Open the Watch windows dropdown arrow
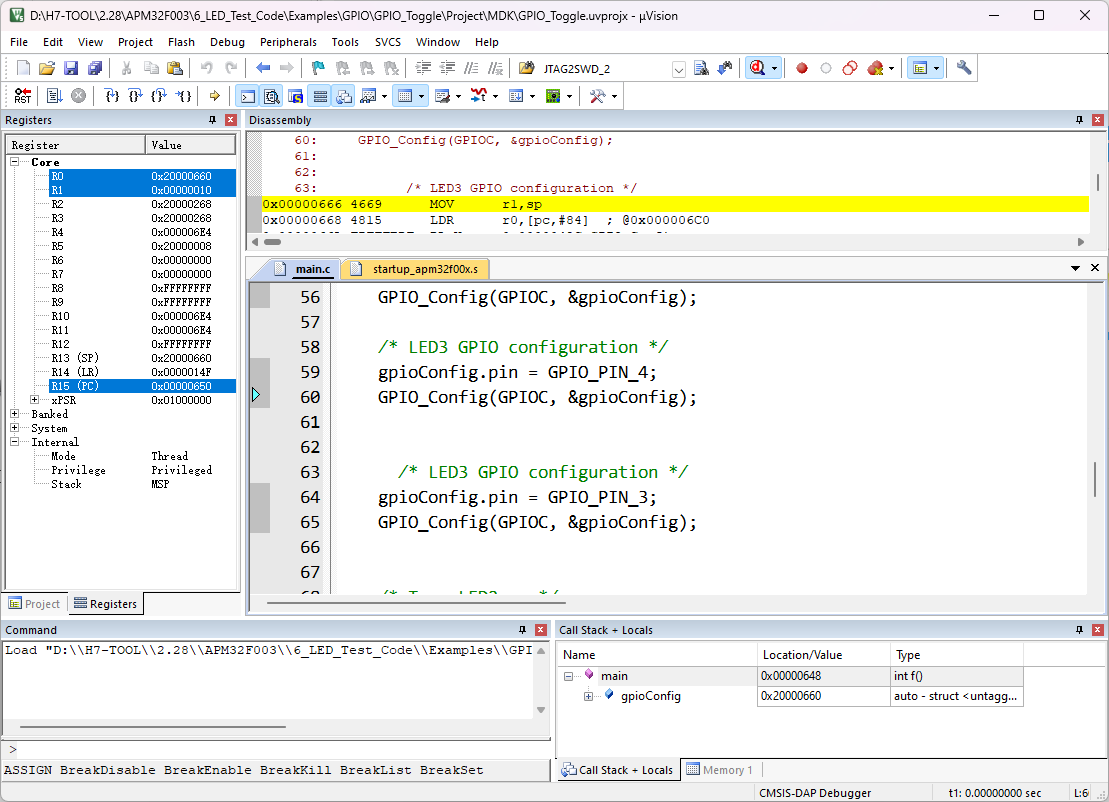 384,96
